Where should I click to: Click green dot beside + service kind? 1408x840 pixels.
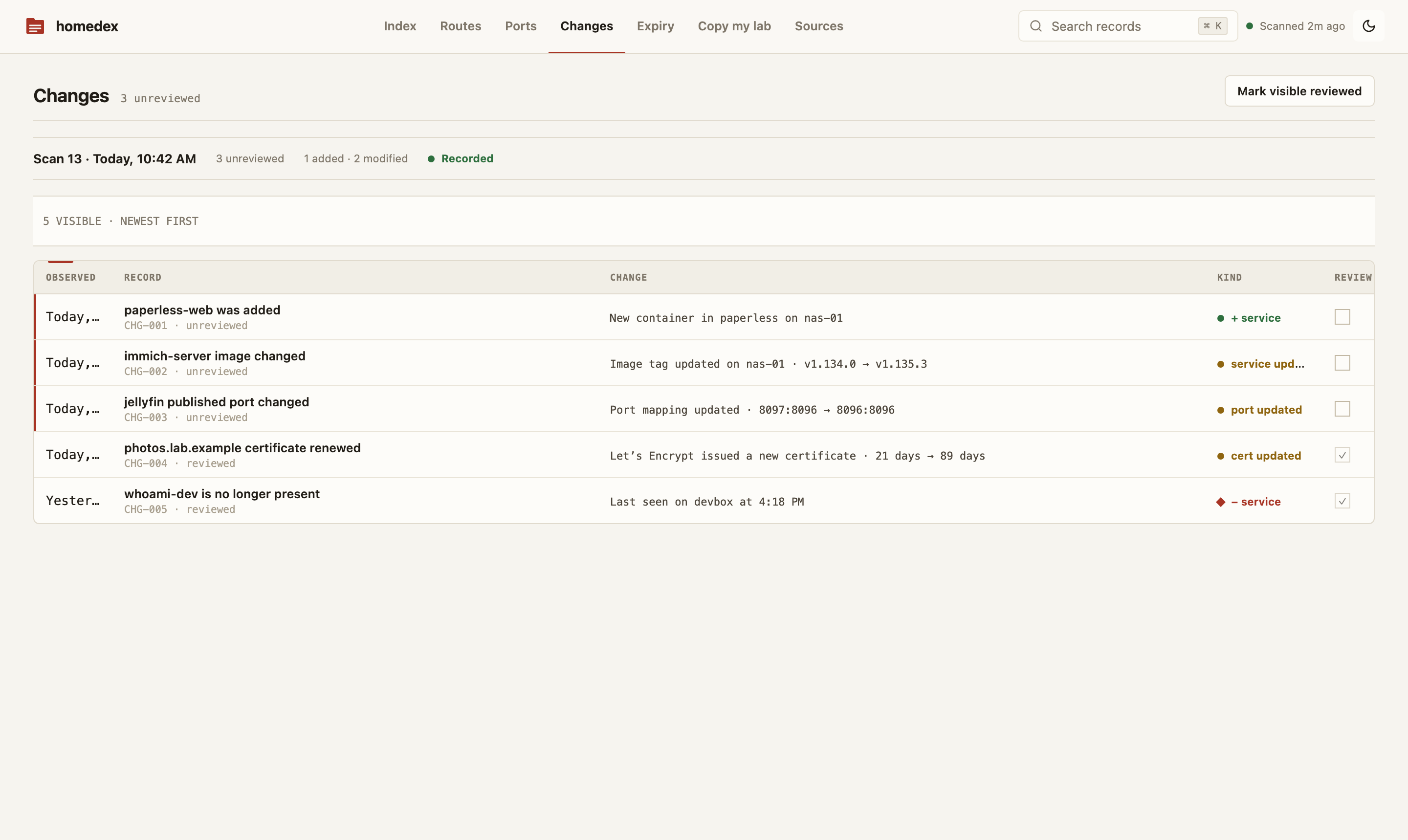point(1221,318)
